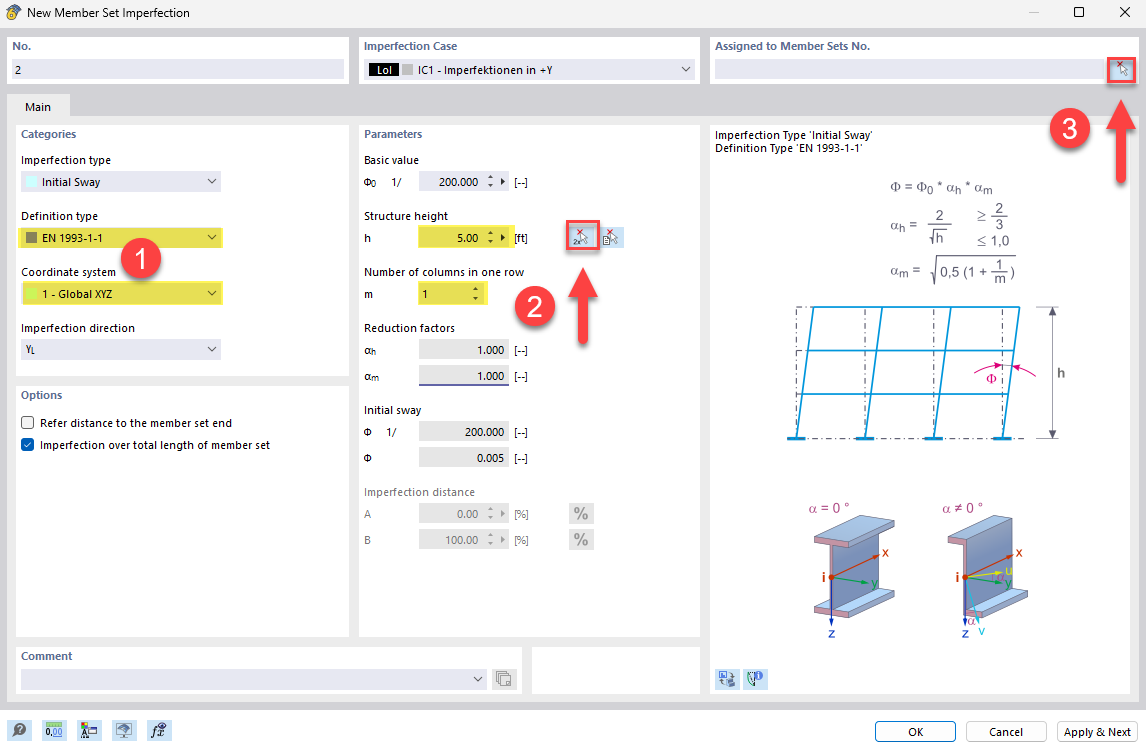Screen dimensions: 1146x750
Task: Open the info icon beside the preview
Action: (x=755, y=678)
